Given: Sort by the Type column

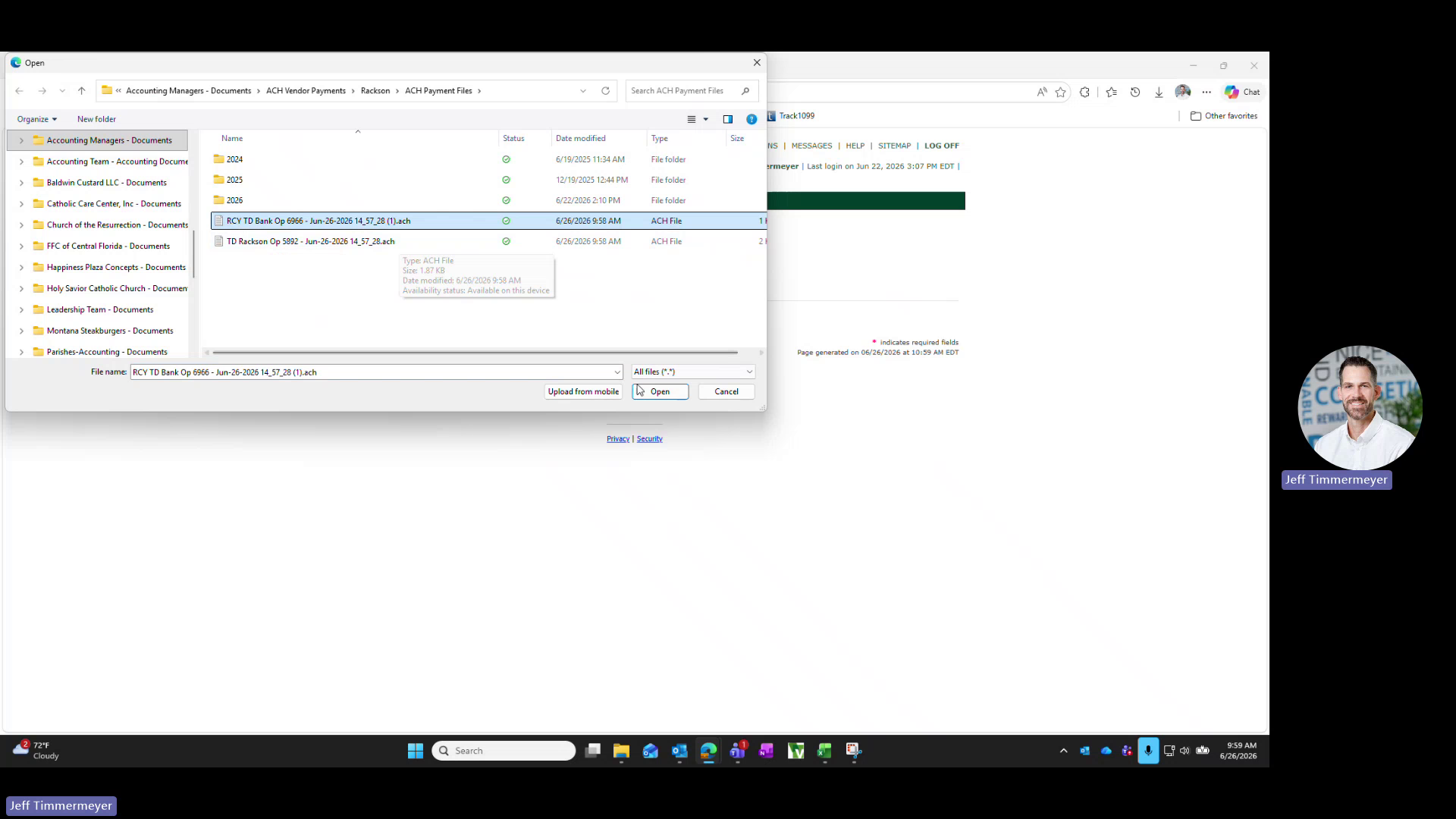Looking at the screenshot, I should [x=659, y=139].
